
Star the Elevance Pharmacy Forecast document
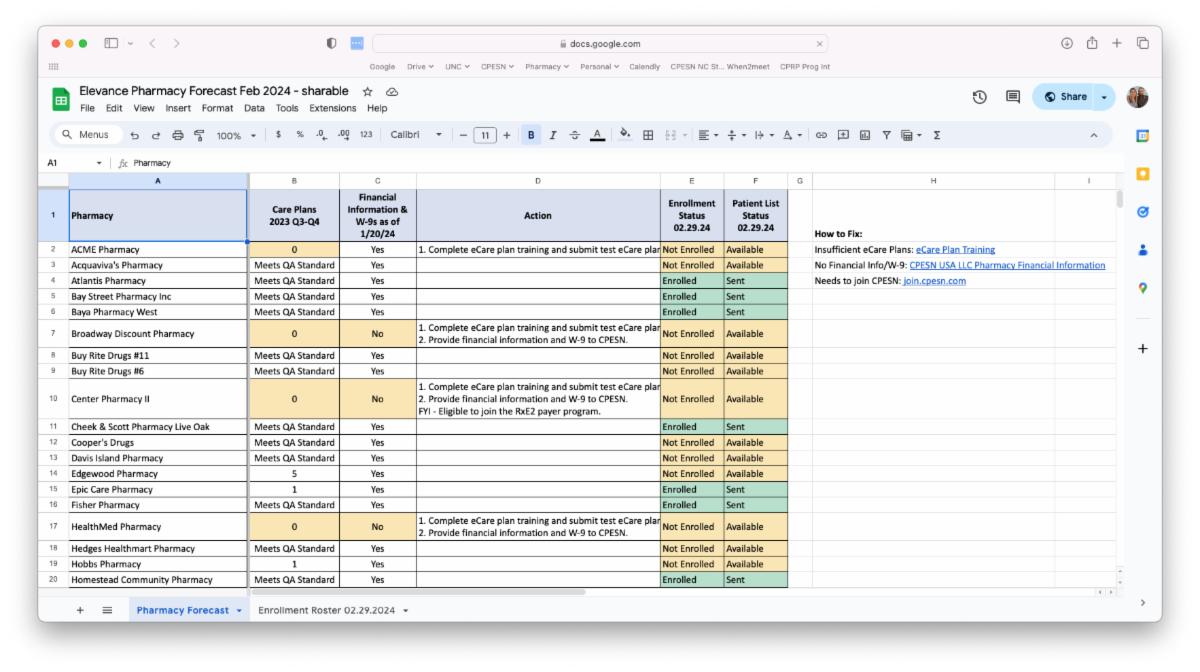[x=367, y=90]
